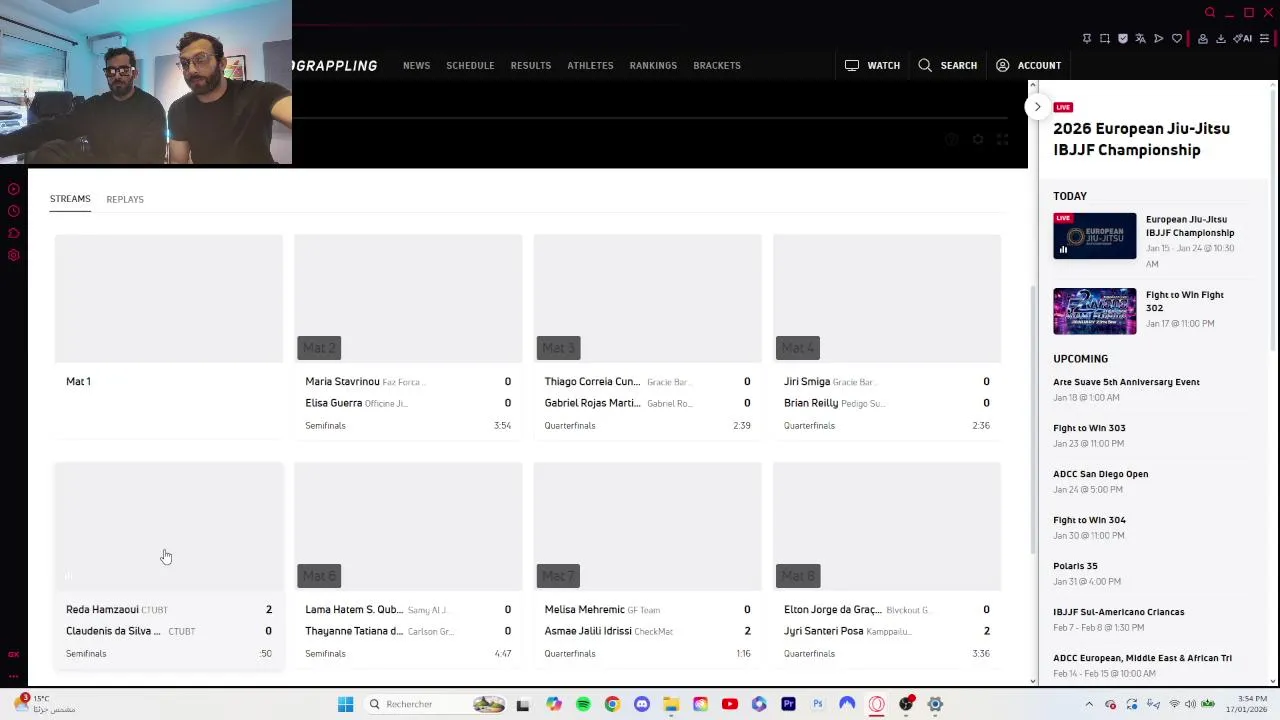Click the translate page icon in the toolbar
This screenshot has width=1280, height=720.
[x=1140, y=39]
